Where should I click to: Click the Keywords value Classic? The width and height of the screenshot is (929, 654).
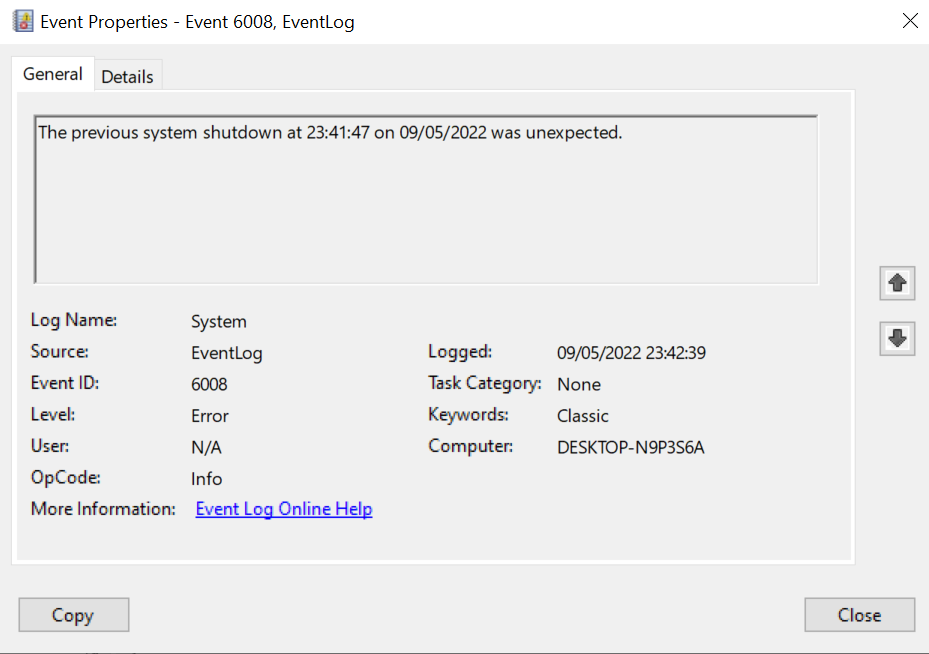(582, 416)
